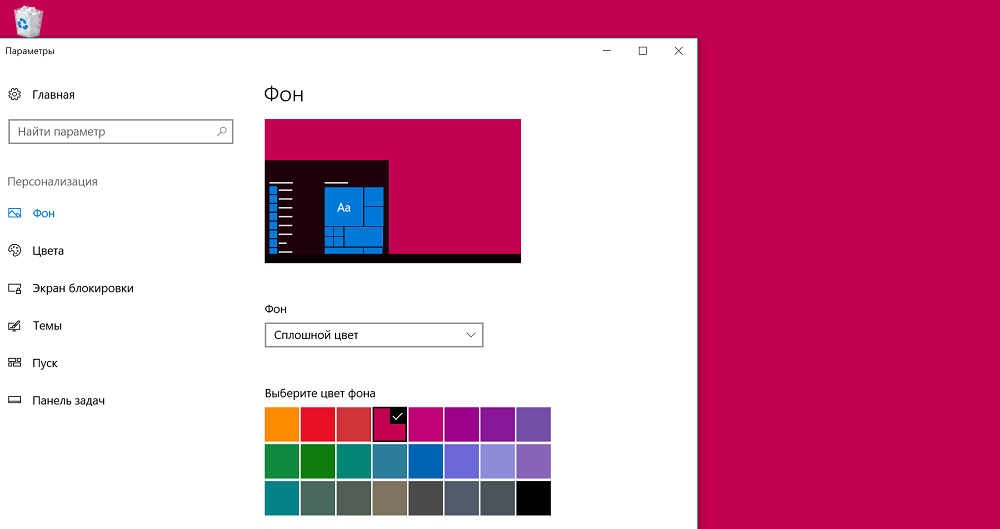Viewport: 1000px width, 529px height.
Task: Open Экран блокировки settings
Action: [x=83, y=288]
